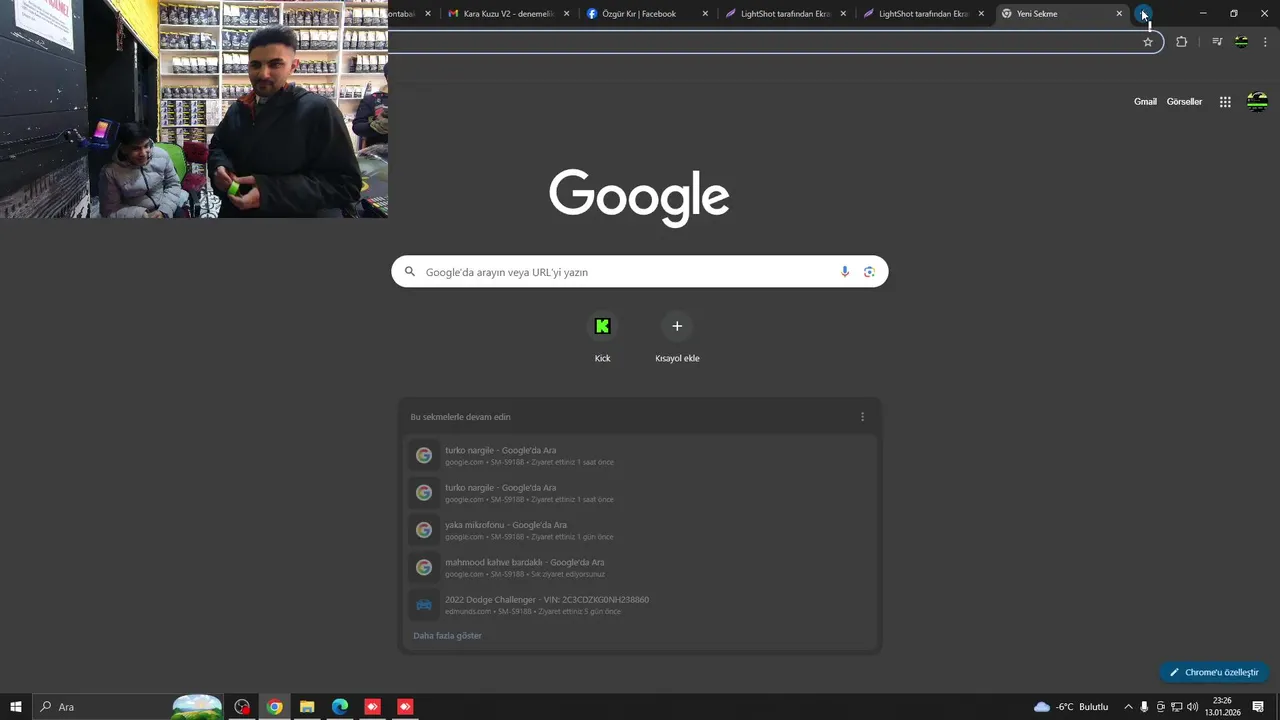Close the Yeni Sekme tab
This screenshot has width=1280, height=720.
1119,14
